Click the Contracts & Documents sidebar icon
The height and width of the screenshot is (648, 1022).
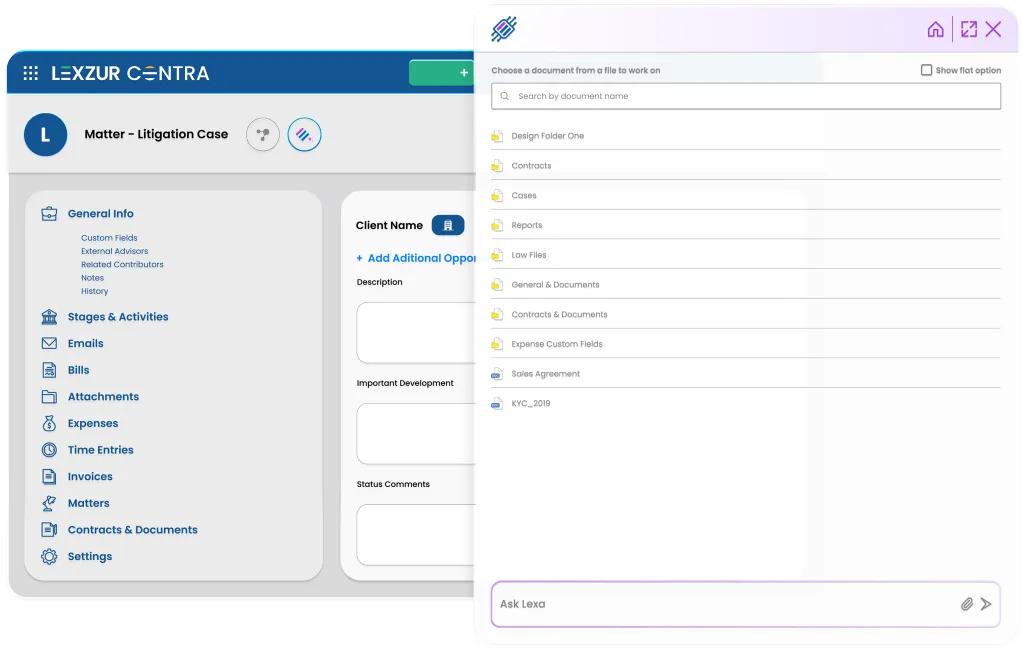(x=49, y=530)
